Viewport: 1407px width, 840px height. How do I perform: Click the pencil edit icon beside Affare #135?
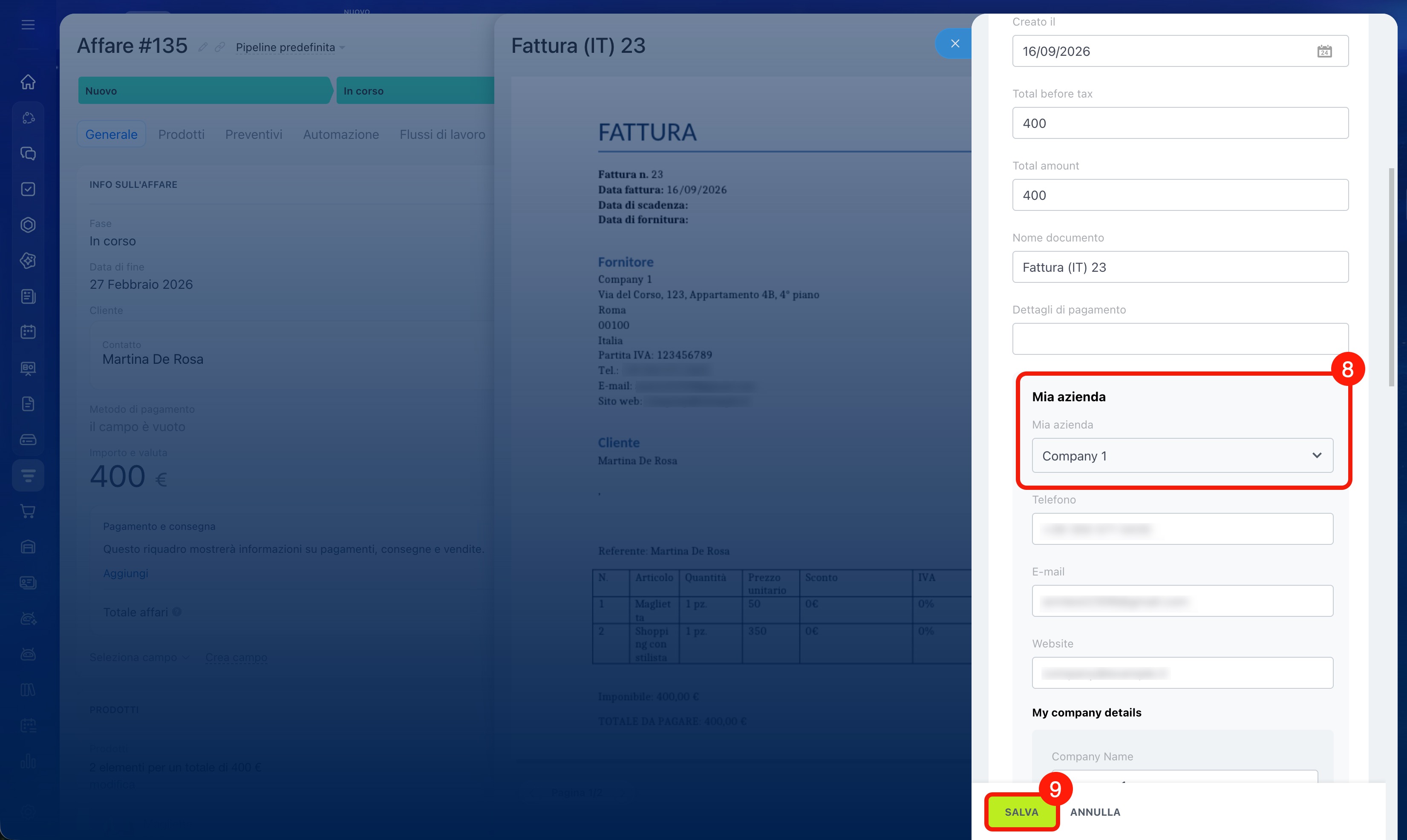(x=203, y=47)
